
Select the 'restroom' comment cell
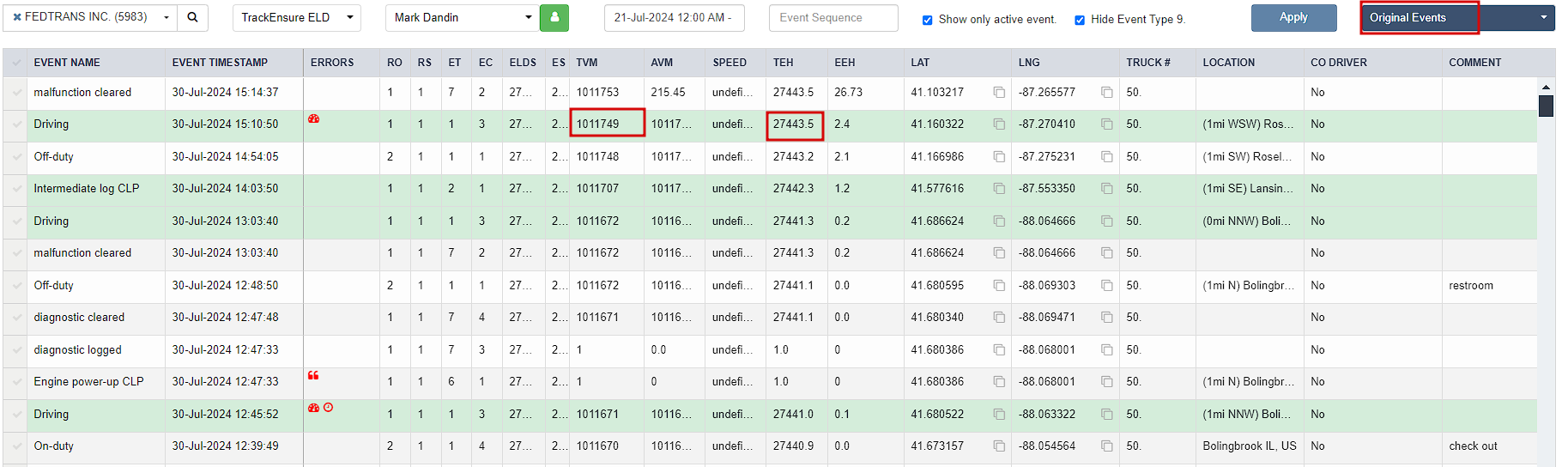tap(1488, 286)
